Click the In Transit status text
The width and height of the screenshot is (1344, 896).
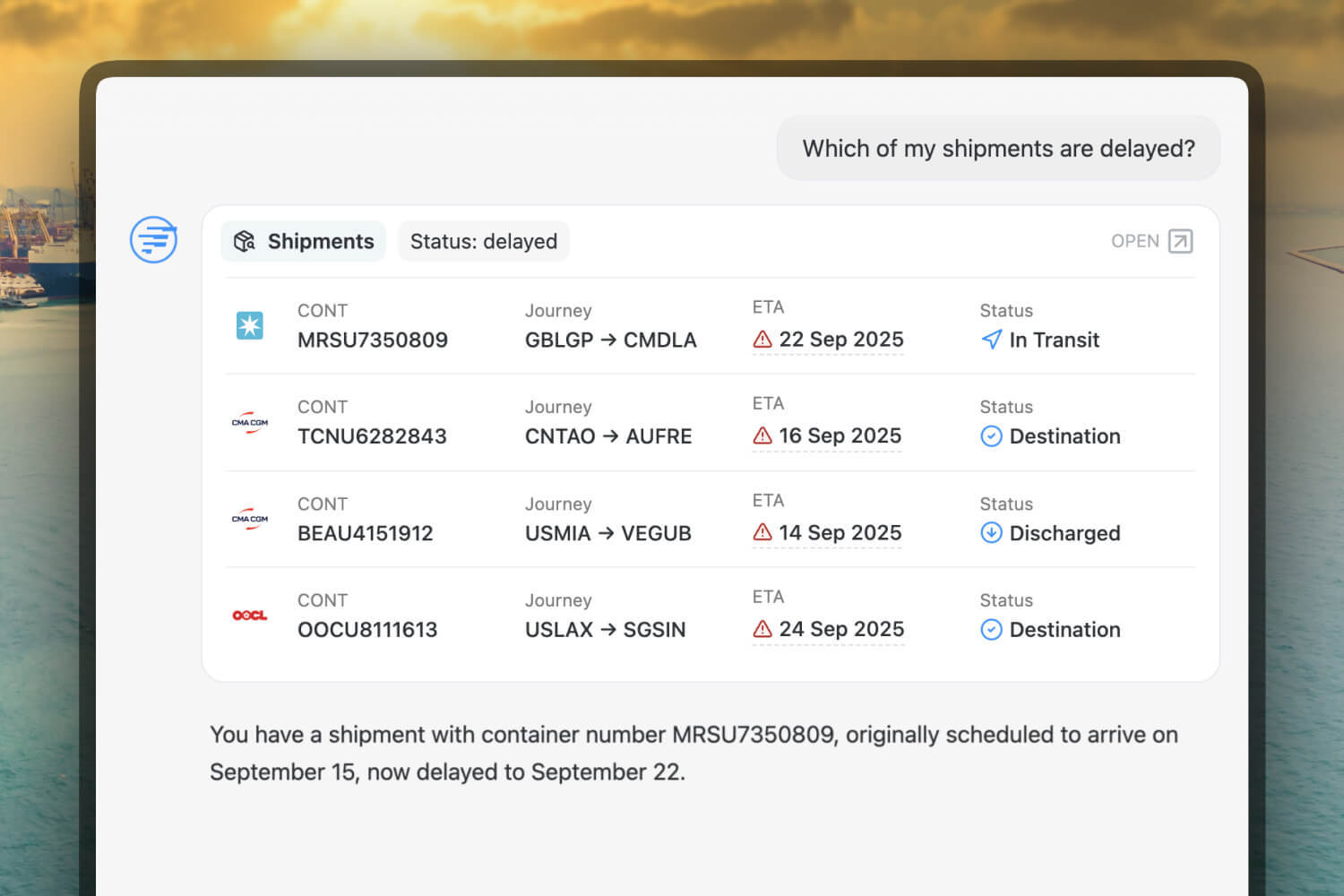click(1054, 340)
